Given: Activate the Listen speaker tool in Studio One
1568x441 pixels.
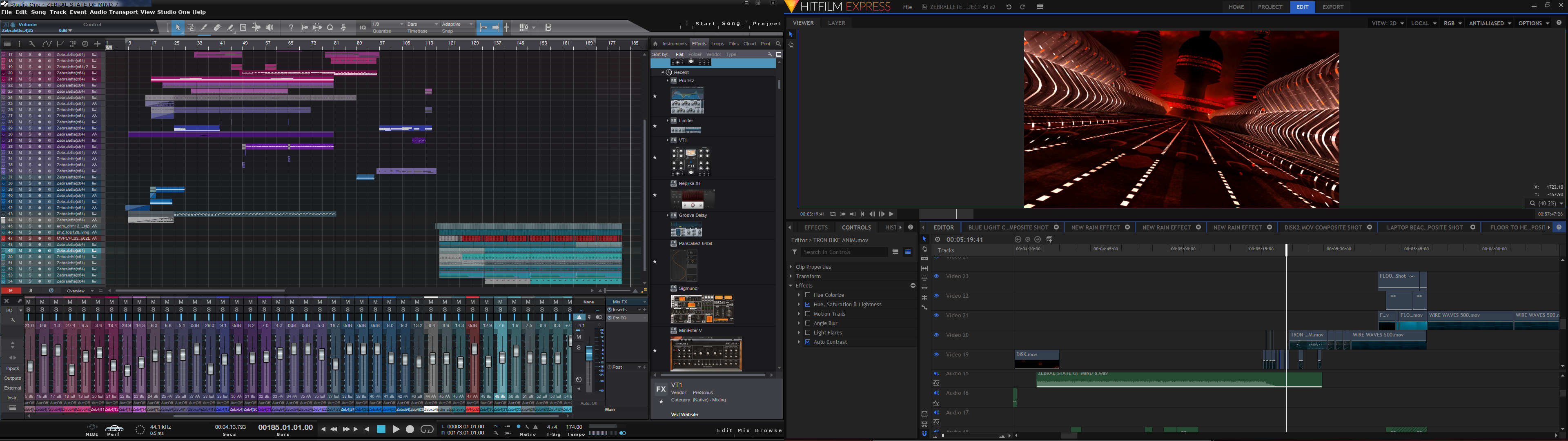Looking at the screenshot, I should [269, 27].
